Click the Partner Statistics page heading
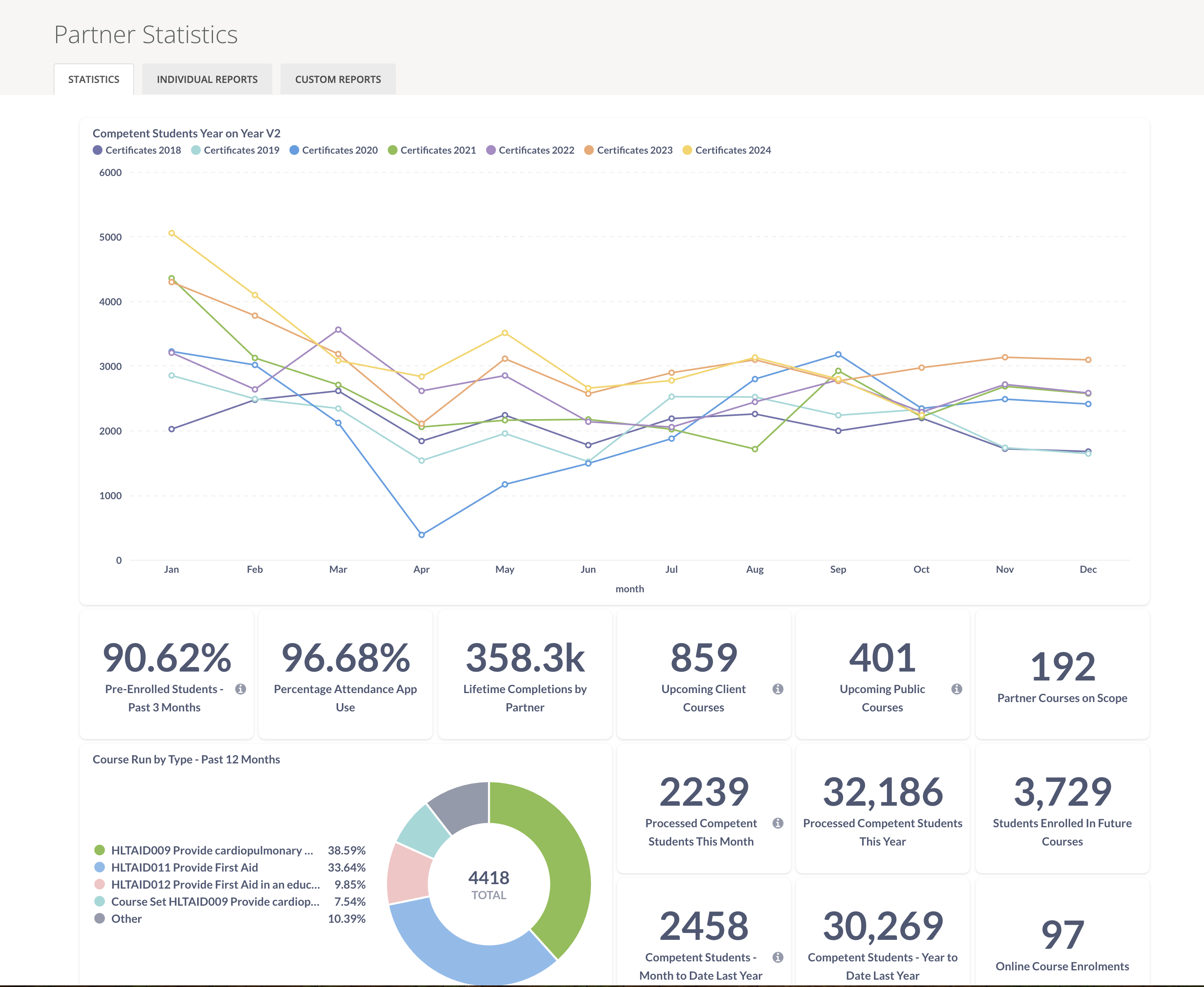This screenshot has height=987, width=1204. click(146, 35)
